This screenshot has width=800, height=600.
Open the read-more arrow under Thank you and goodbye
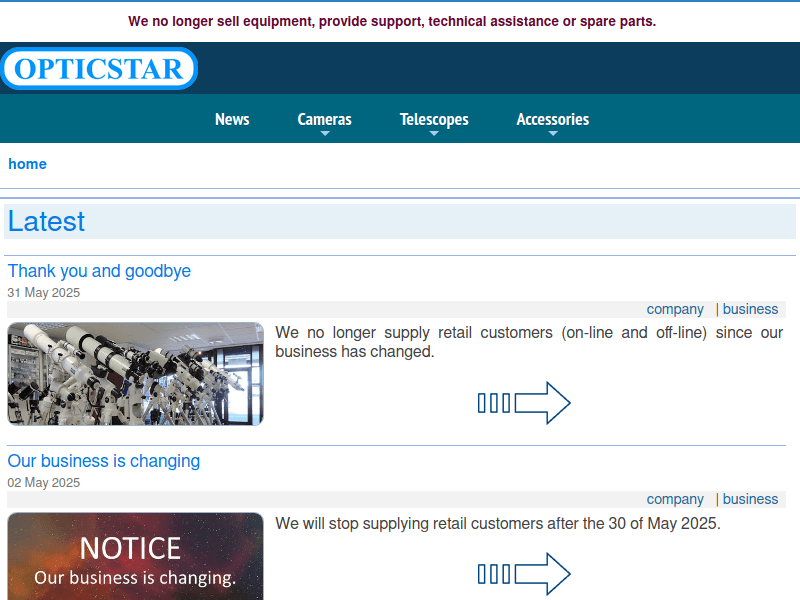pos(524,403)
